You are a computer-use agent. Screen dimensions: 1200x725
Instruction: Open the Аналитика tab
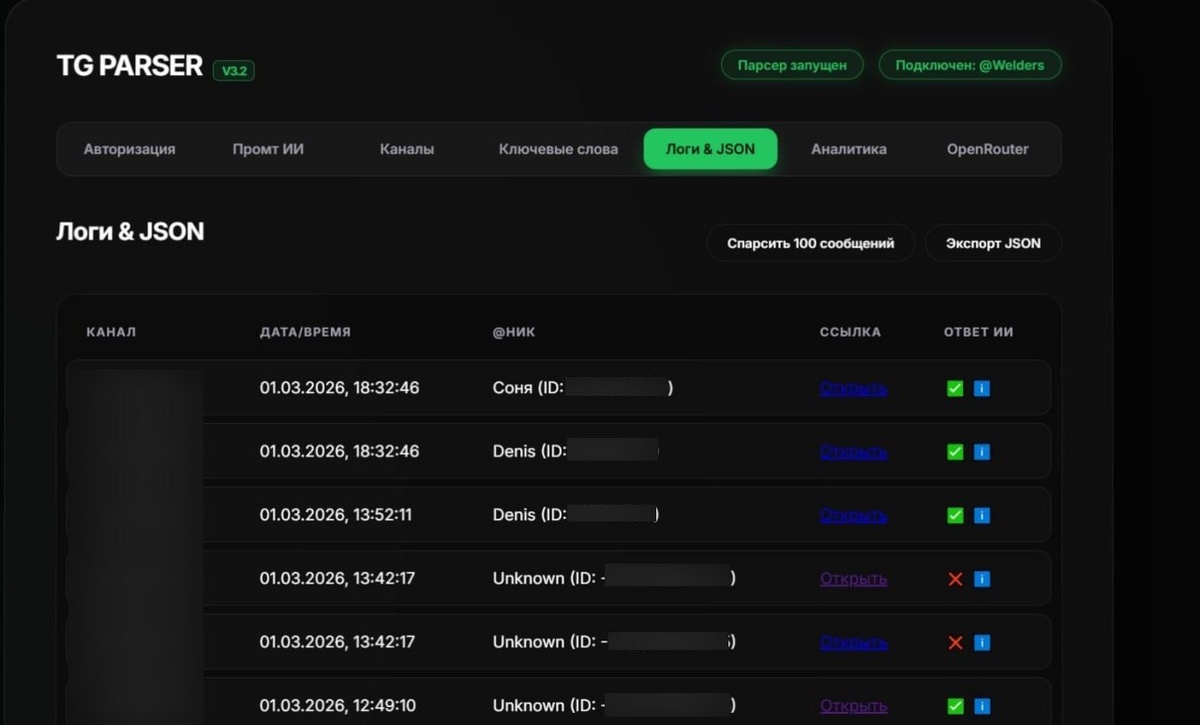pyautogui.click(x=849, y=149)
